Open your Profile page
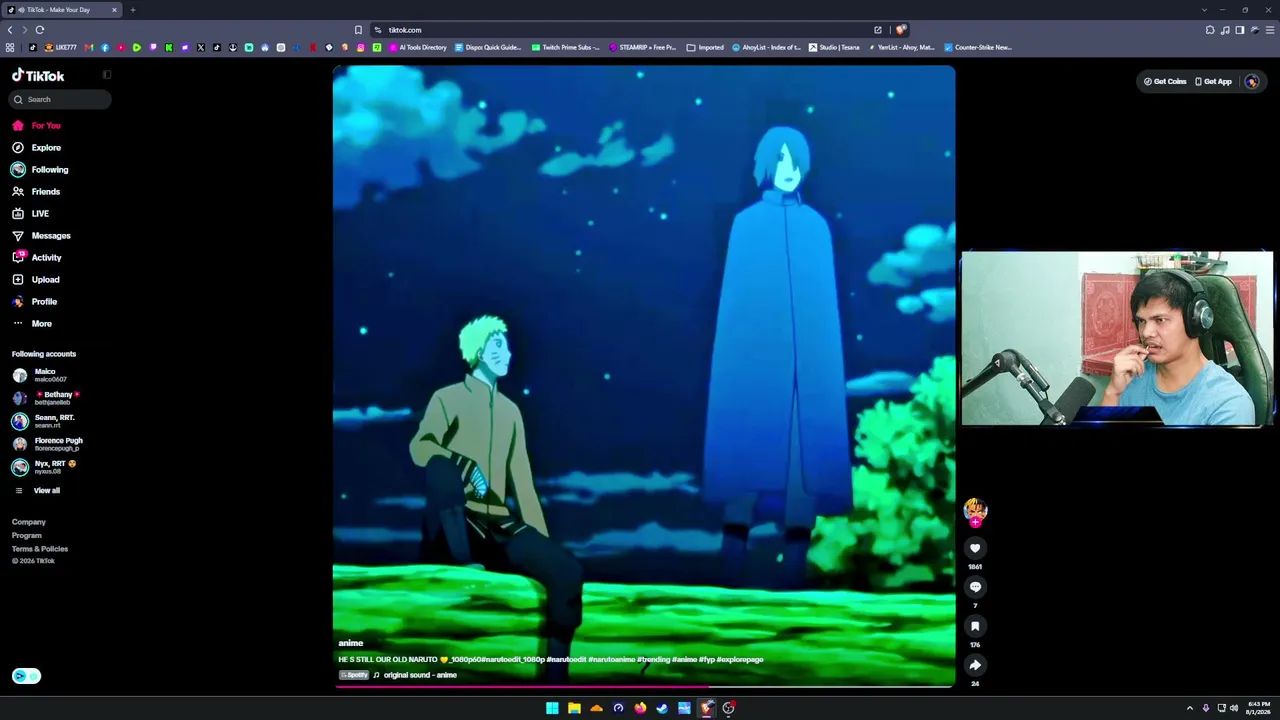The width and height of the screenshot is (1280, 720). tap(34, 302)
